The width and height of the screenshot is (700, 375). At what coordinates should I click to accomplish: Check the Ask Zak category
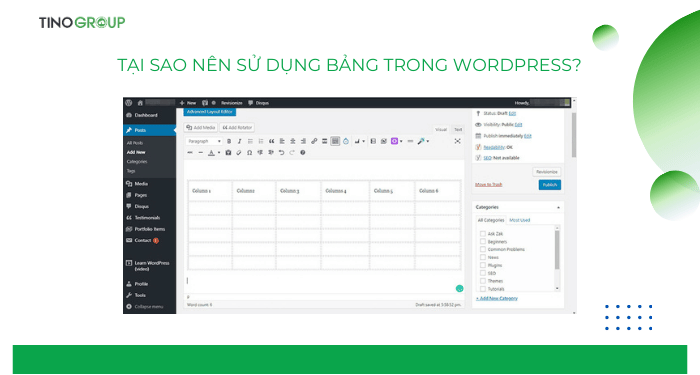click(x=483, y=234)
